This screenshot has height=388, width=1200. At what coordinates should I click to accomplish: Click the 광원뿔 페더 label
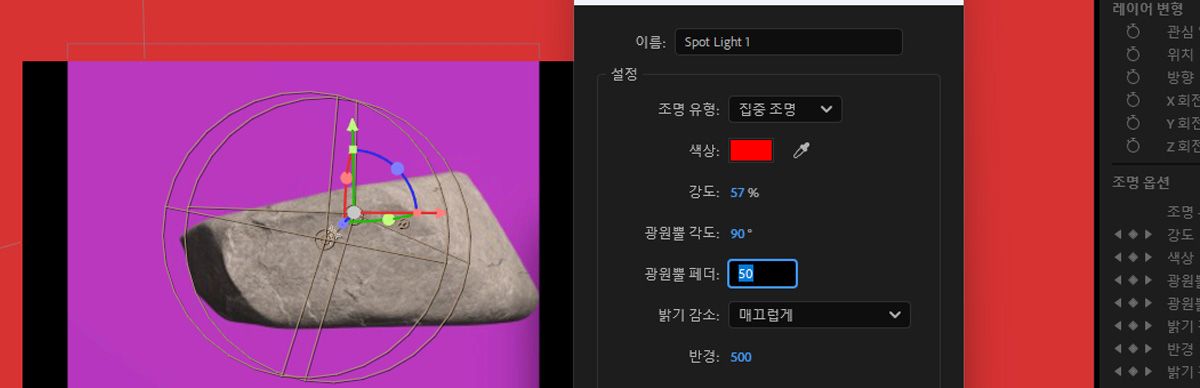(683, 273)
